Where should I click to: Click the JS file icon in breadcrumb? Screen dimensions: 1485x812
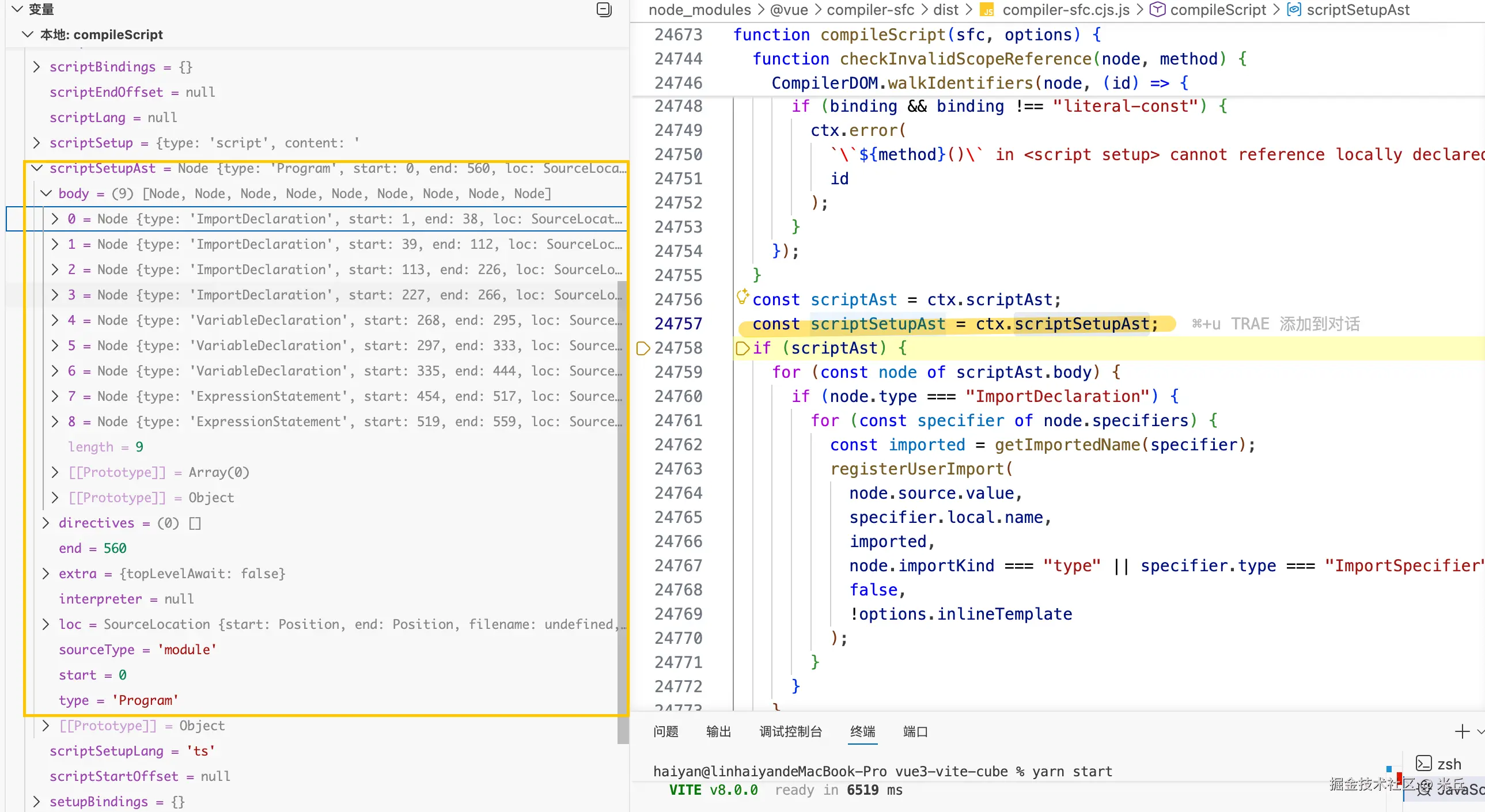[x=987, y=10]
